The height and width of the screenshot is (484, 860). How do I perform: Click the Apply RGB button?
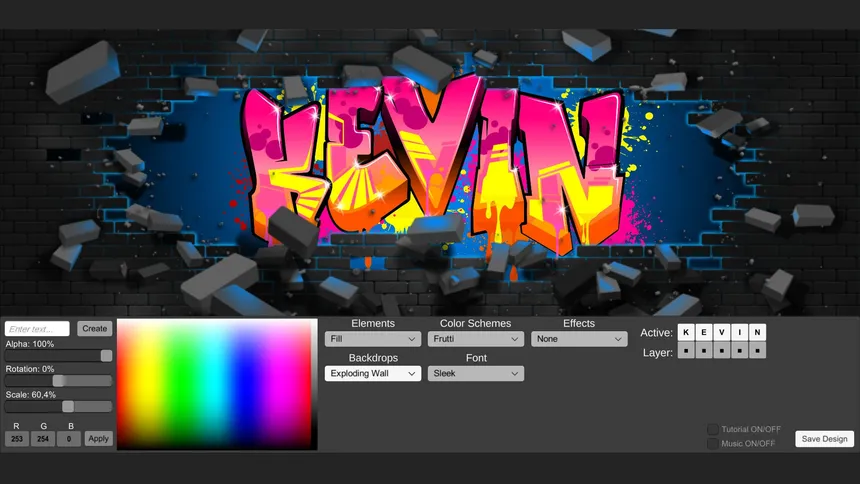98,438
